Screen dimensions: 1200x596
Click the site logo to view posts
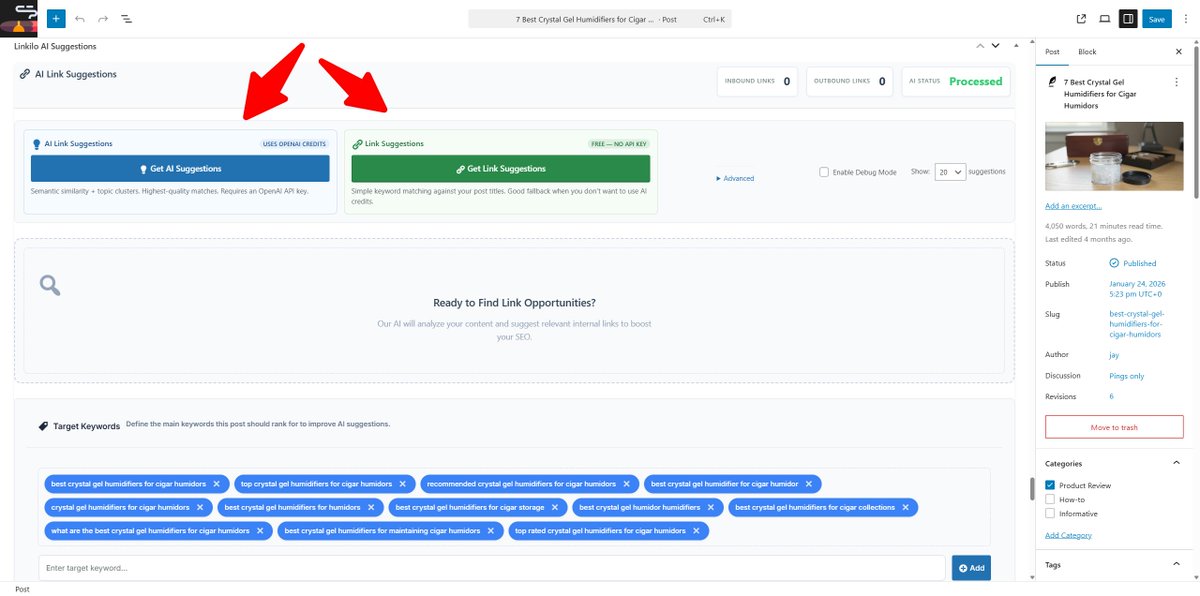coord(19,18)
